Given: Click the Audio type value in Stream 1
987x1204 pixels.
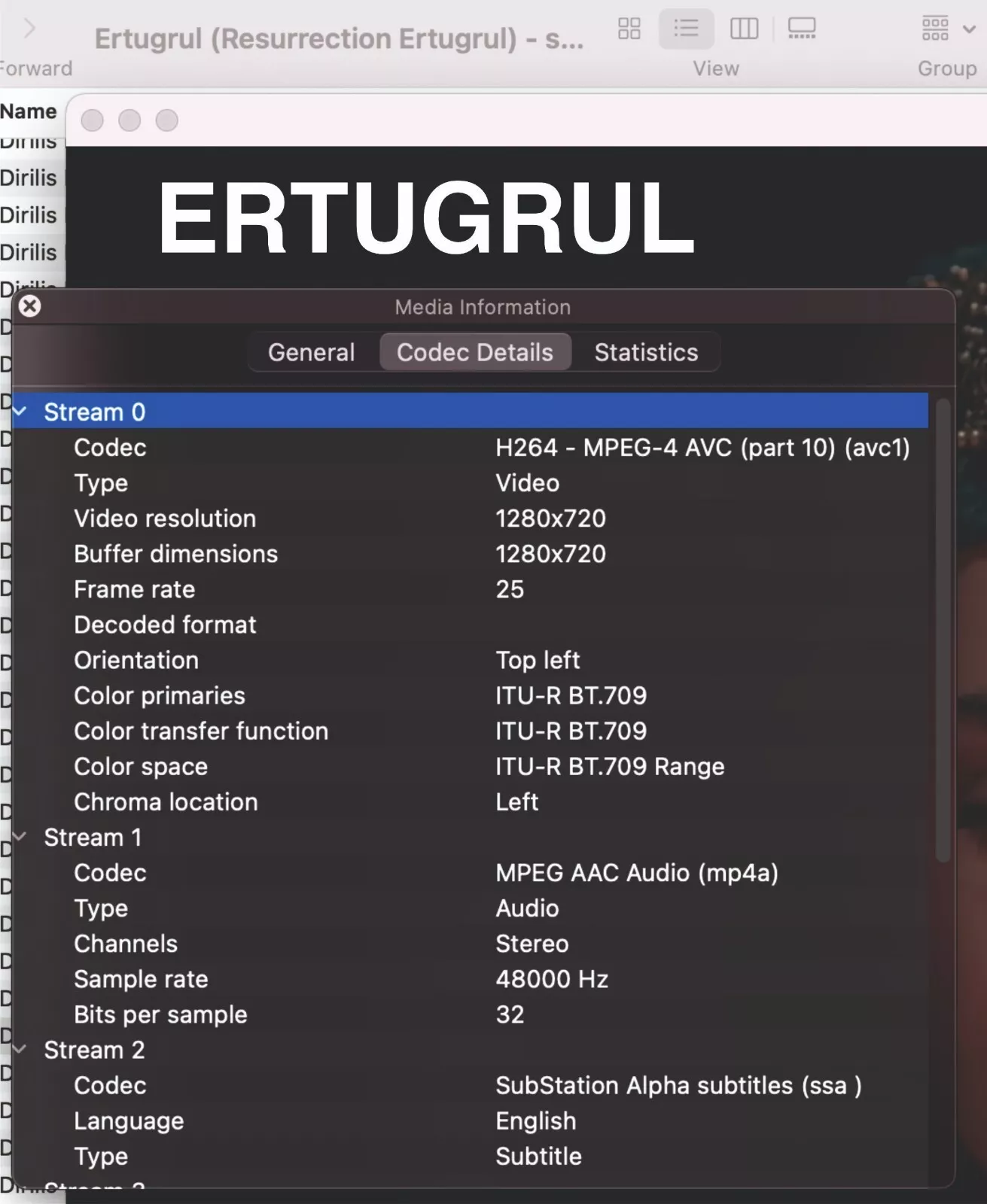Looking at the screenshot, I should tap(527, 908).
